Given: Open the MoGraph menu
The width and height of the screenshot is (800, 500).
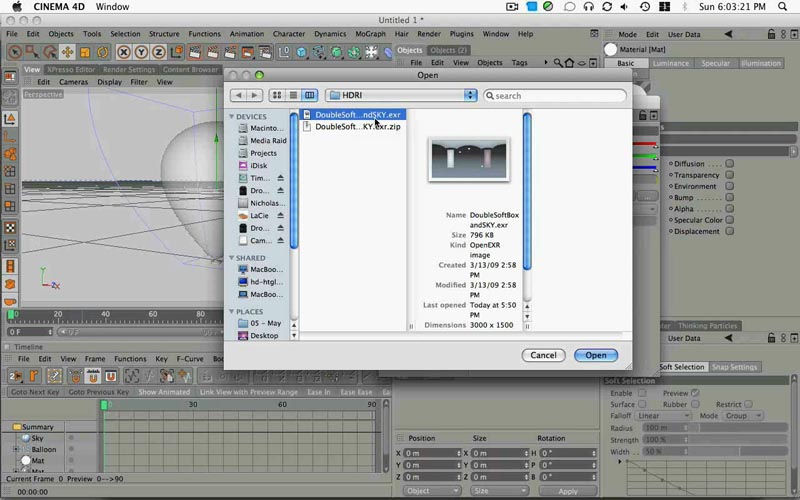Looking at the screenshot, I should click(x=370, y=34).
